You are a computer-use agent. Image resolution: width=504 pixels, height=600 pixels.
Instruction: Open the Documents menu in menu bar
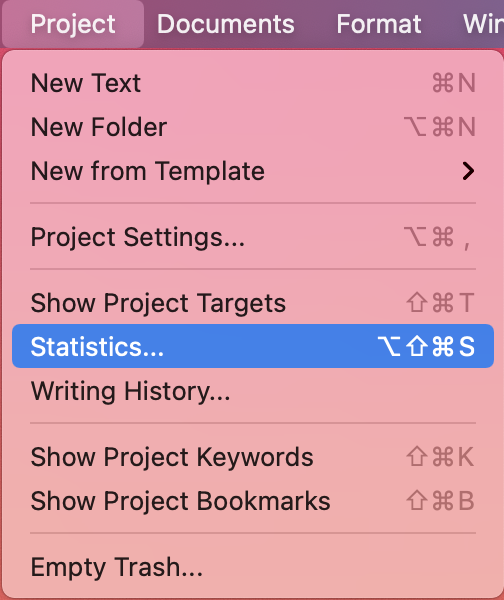pyautogui.click(x=226, y=24)
